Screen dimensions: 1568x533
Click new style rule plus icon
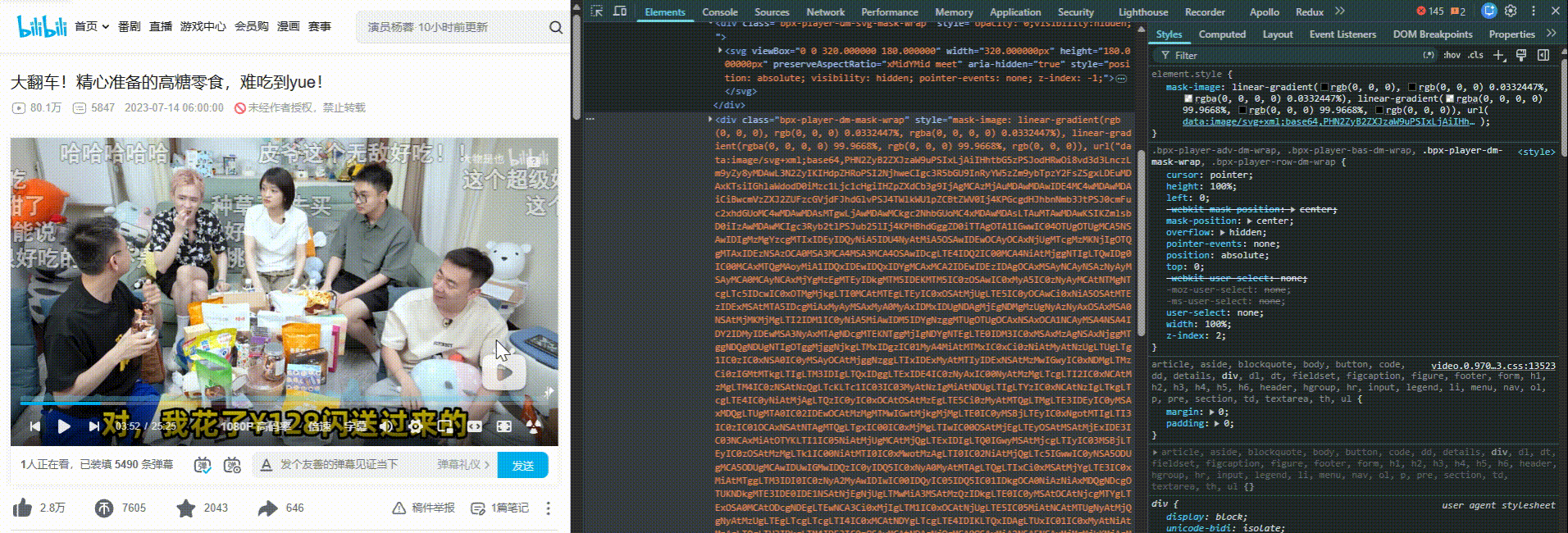tap(1499, 55)
